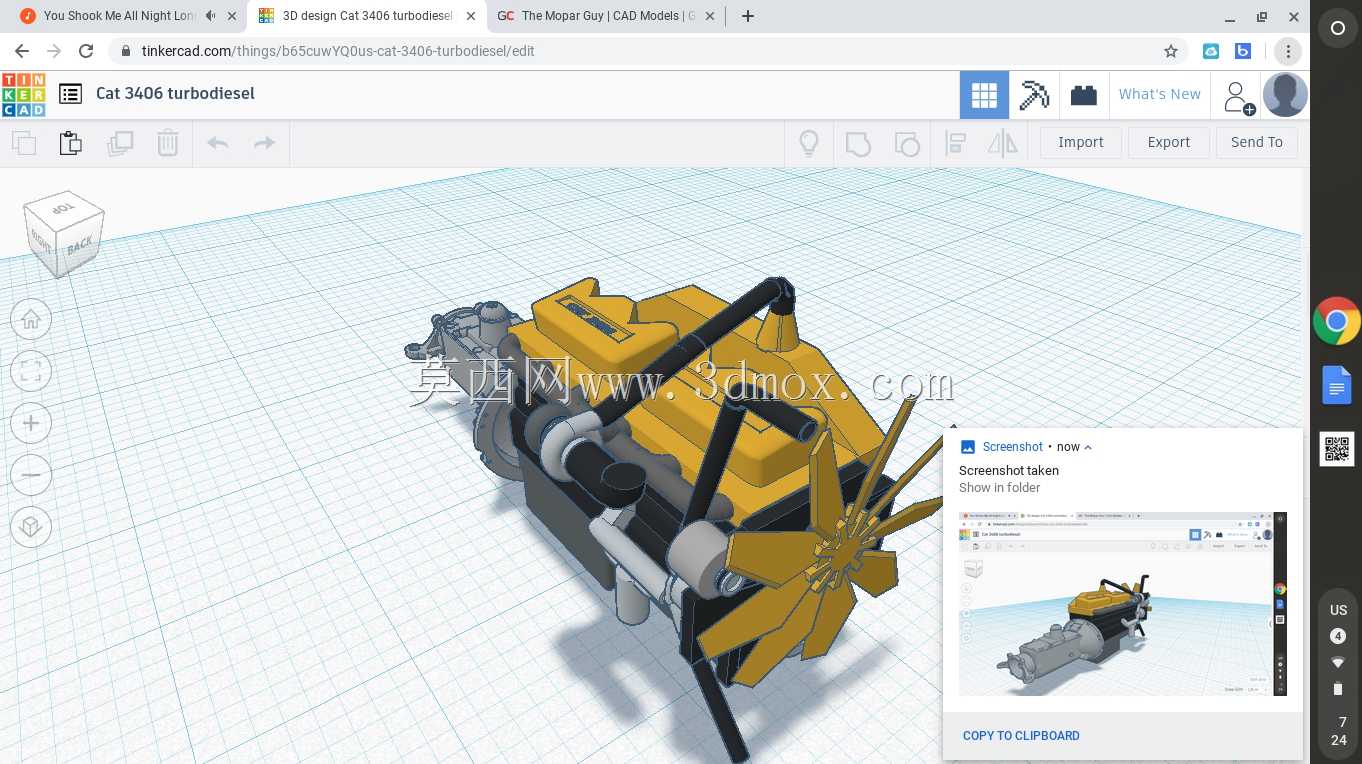Open the design list menu icon
1362x764 pixels.
tap(70, 94)
